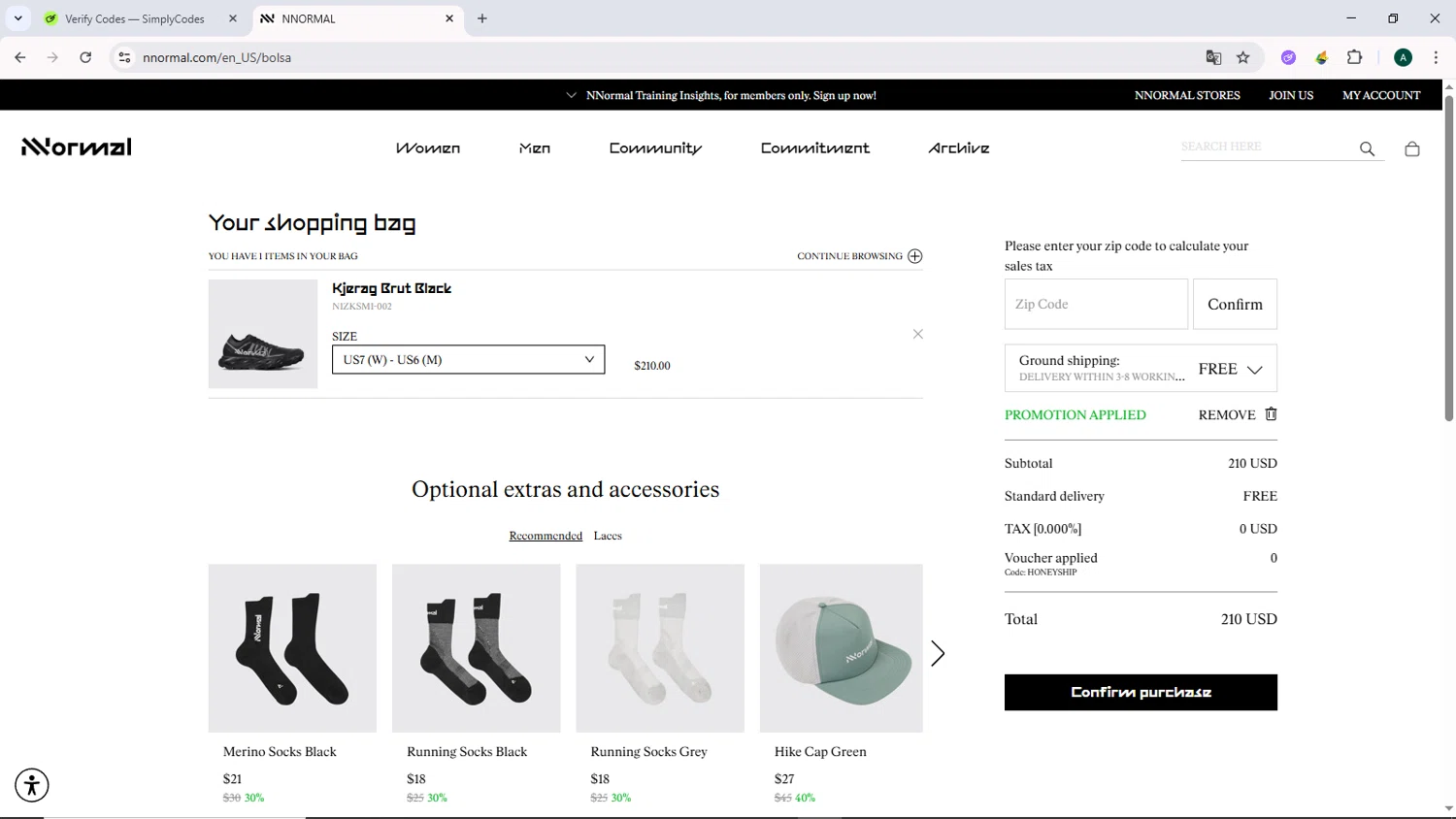The height and width of the screenshot is (819, 1456).
Task: Open the Commitment menu
Action: click(815, 147)
